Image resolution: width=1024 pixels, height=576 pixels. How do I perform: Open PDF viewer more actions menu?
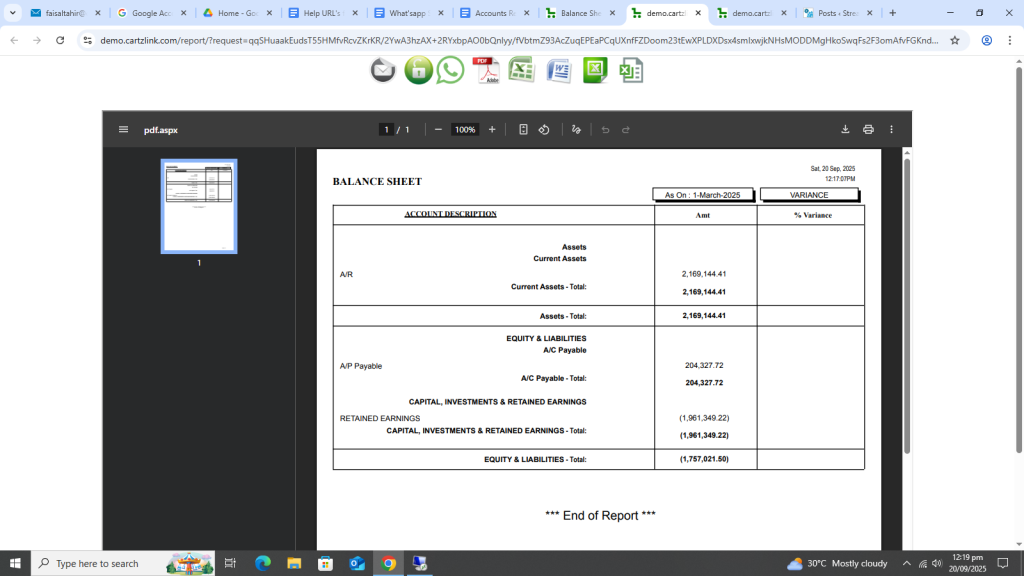click(x=891, y=129)
